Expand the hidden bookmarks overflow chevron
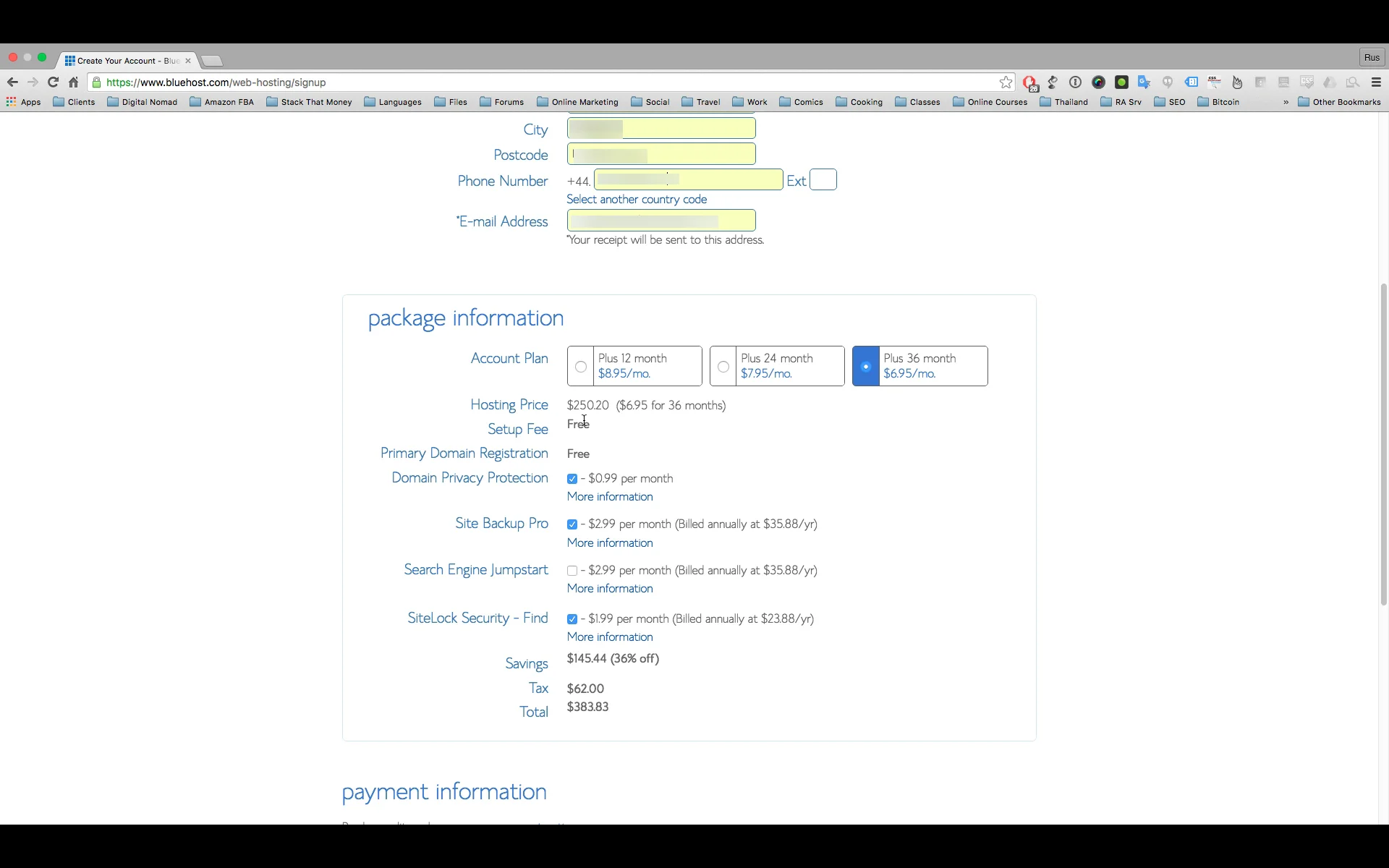The image size is (1389, 868). point(1286,102)
